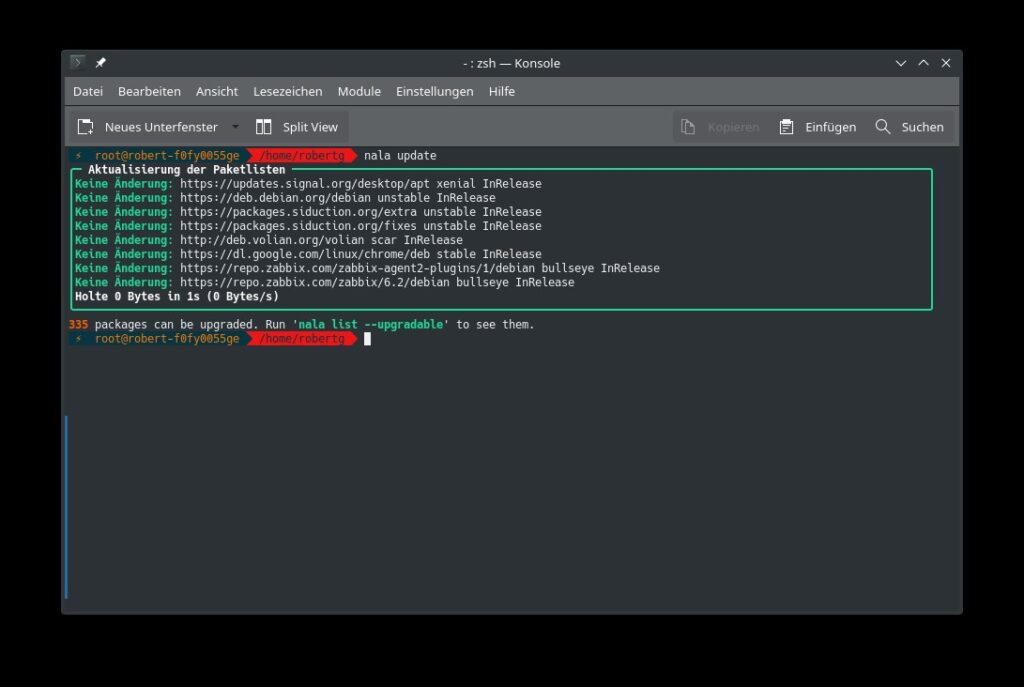The width and height of the screenshot is (1024, 687).
Task: Open the Module menu
Action: 359,91
